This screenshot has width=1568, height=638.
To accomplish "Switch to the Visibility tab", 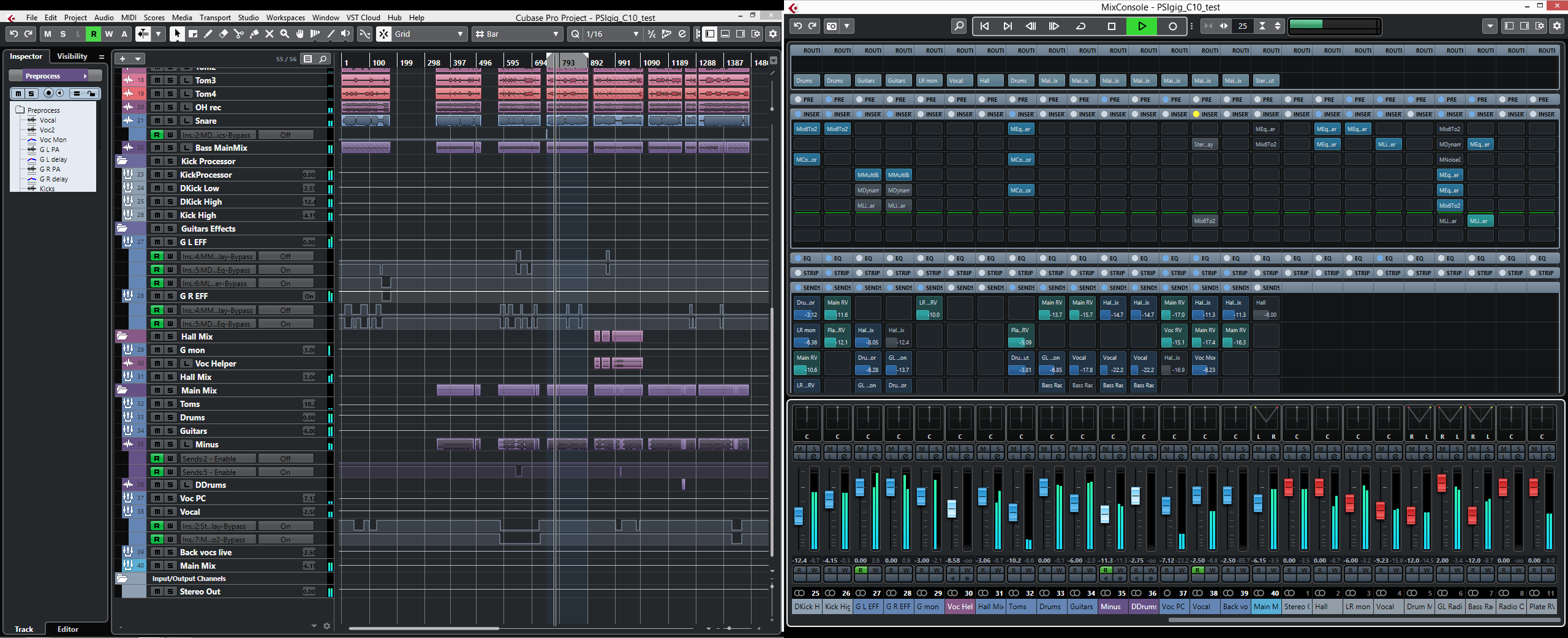I will (x=72, y=56).
